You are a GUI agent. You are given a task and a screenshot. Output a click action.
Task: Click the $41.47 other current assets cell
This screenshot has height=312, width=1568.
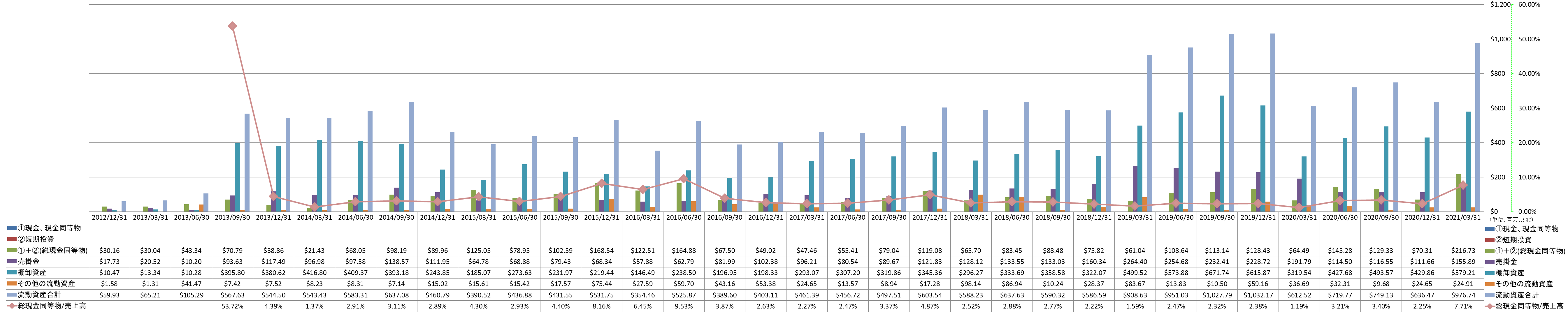tap(192, 284)
